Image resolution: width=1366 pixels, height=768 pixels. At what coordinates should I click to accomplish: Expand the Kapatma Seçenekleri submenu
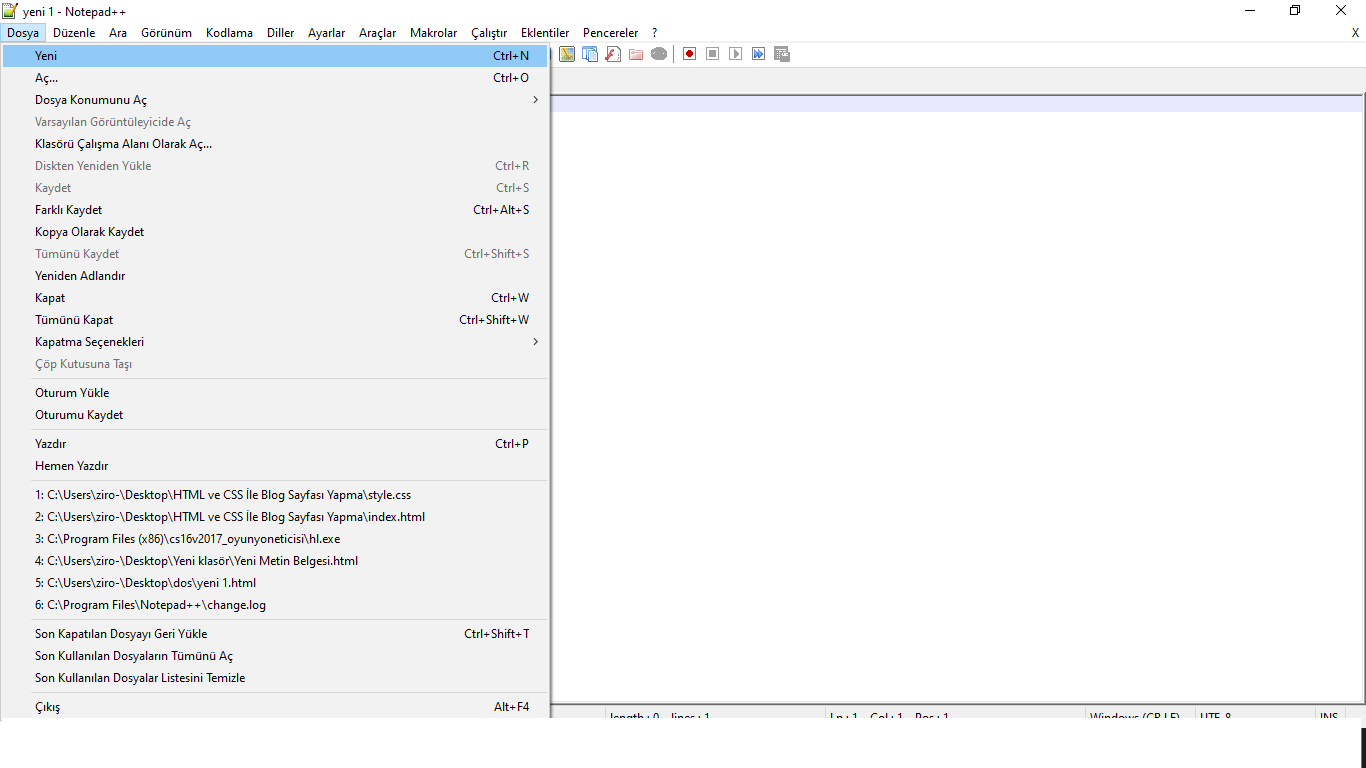[x=275, y=342]
